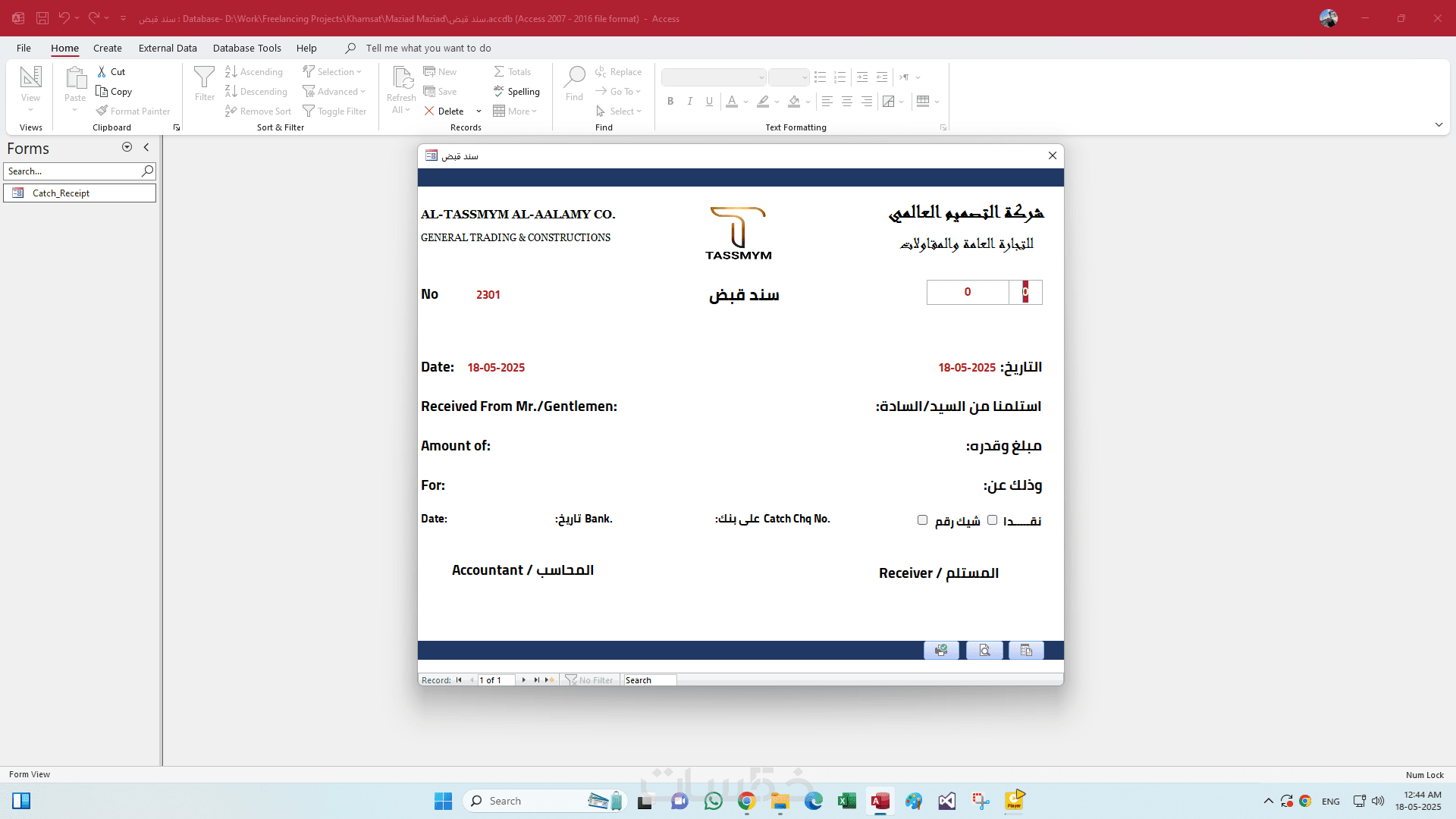This screenshot has width=1456, height=819.
Task: Click the report list icon button on the form
Action: pyautogui.click(x=1026, y=651)
